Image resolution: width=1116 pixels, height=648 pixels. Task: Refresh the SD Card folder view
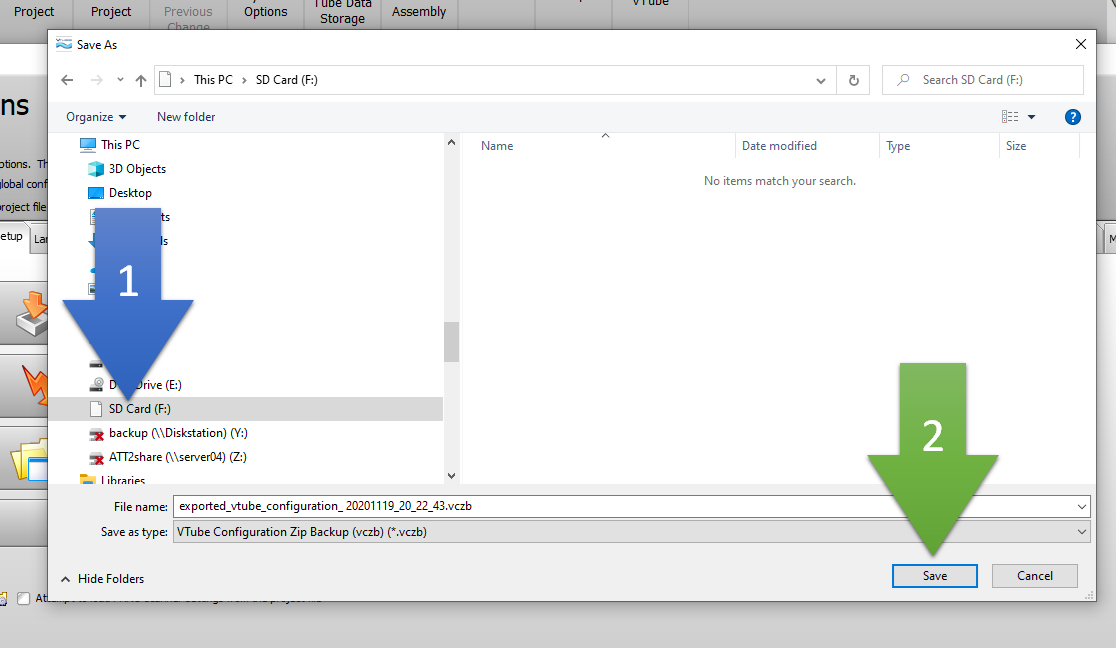pos(853,80)
